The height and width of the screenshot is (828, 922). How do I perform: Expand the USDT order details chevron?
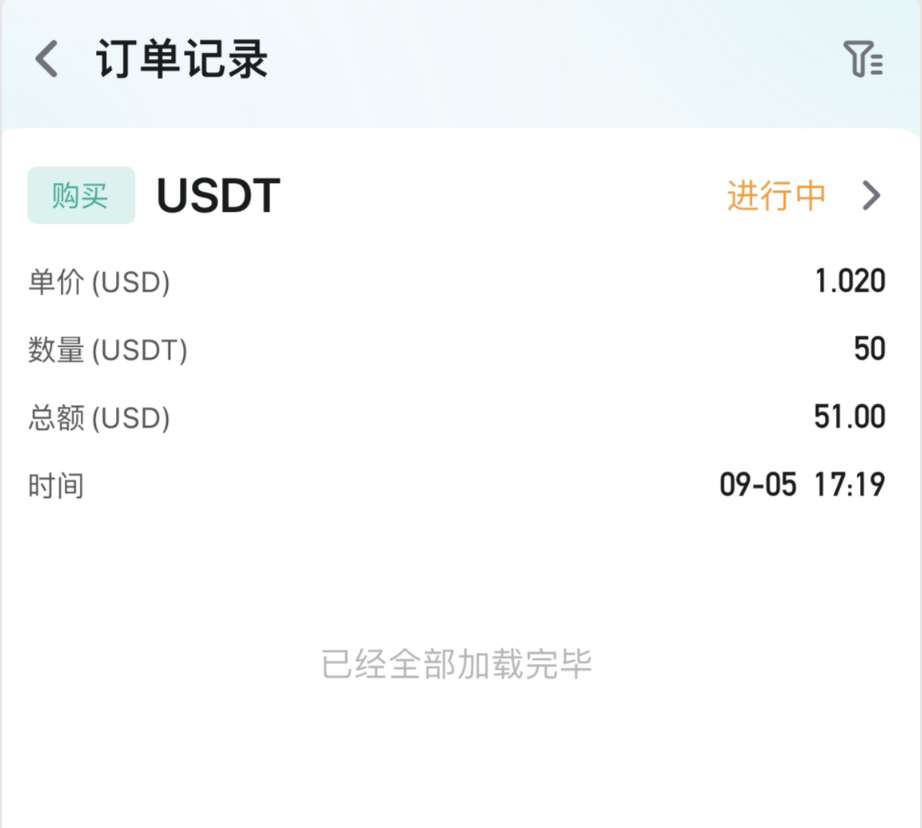[x=871, y=195]
